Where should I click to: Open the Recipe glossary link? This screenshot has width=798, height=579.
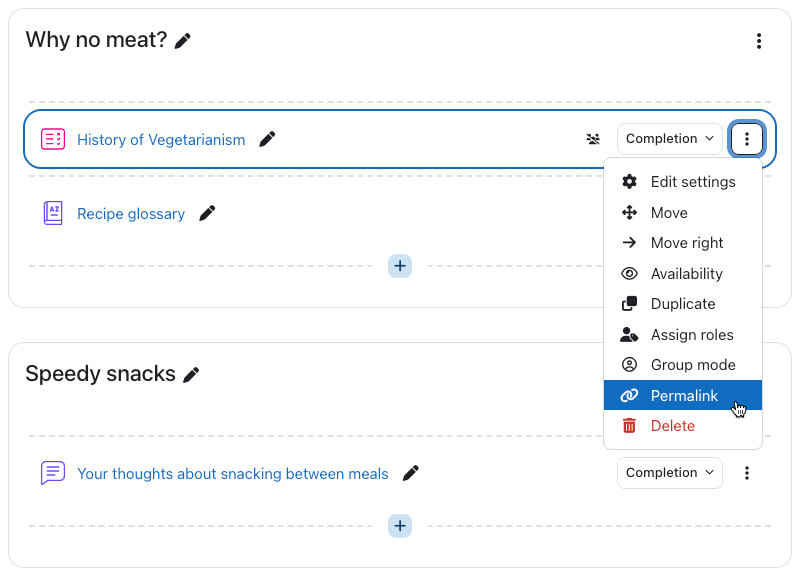[131, 214]
